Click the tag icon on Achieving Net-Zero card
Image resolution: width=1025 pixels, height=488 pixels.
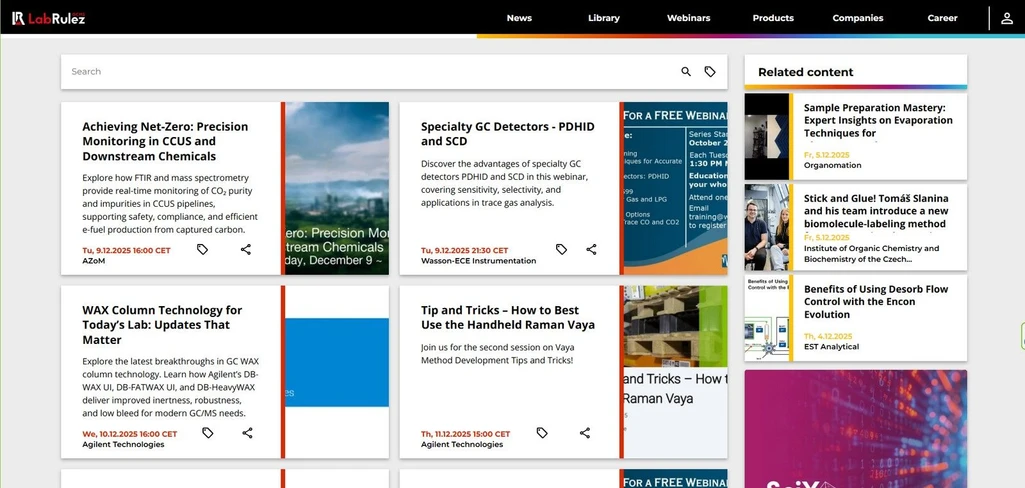[x=202, y=249]
